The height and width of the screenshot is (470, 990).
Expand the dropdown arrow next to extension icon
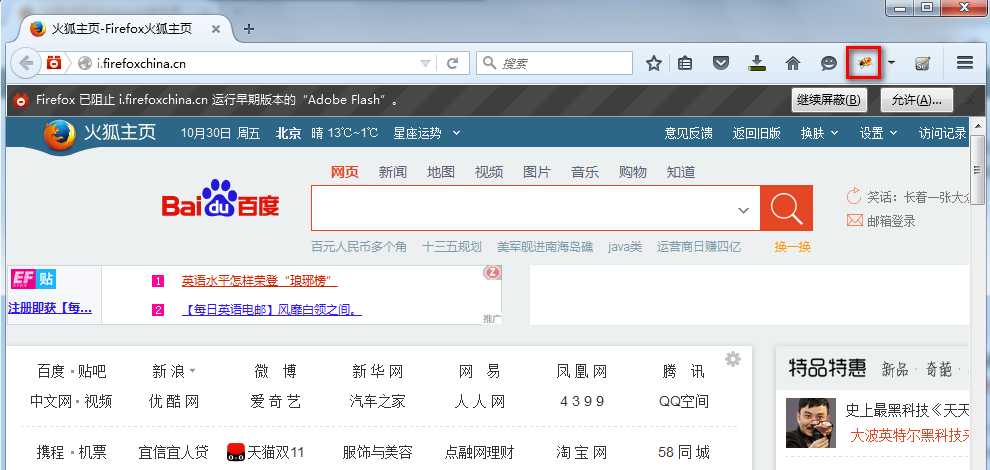pos(891,63)
